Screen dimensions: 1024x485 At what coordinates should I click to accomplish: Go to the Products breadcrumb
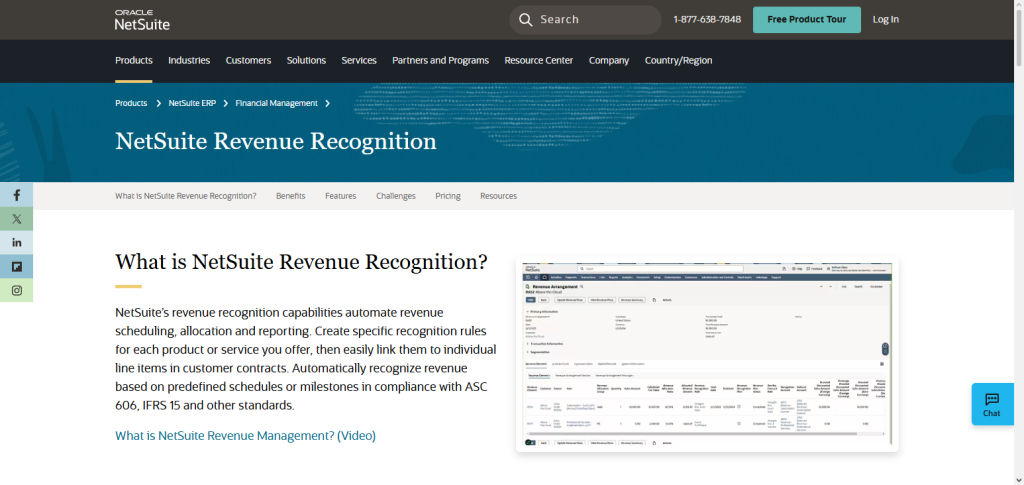pos(131,103)
